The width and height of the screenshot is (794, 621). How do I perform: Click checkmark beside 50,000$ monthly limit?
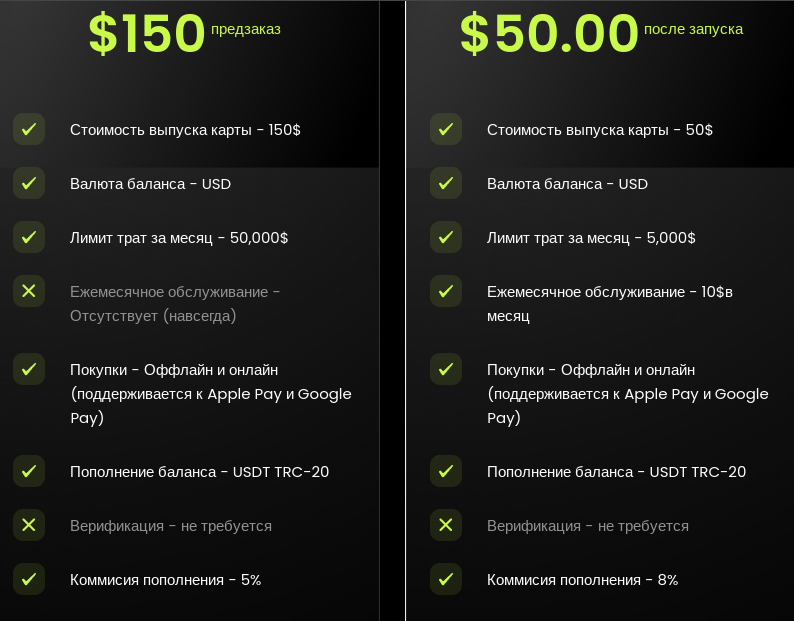[29, 237]
